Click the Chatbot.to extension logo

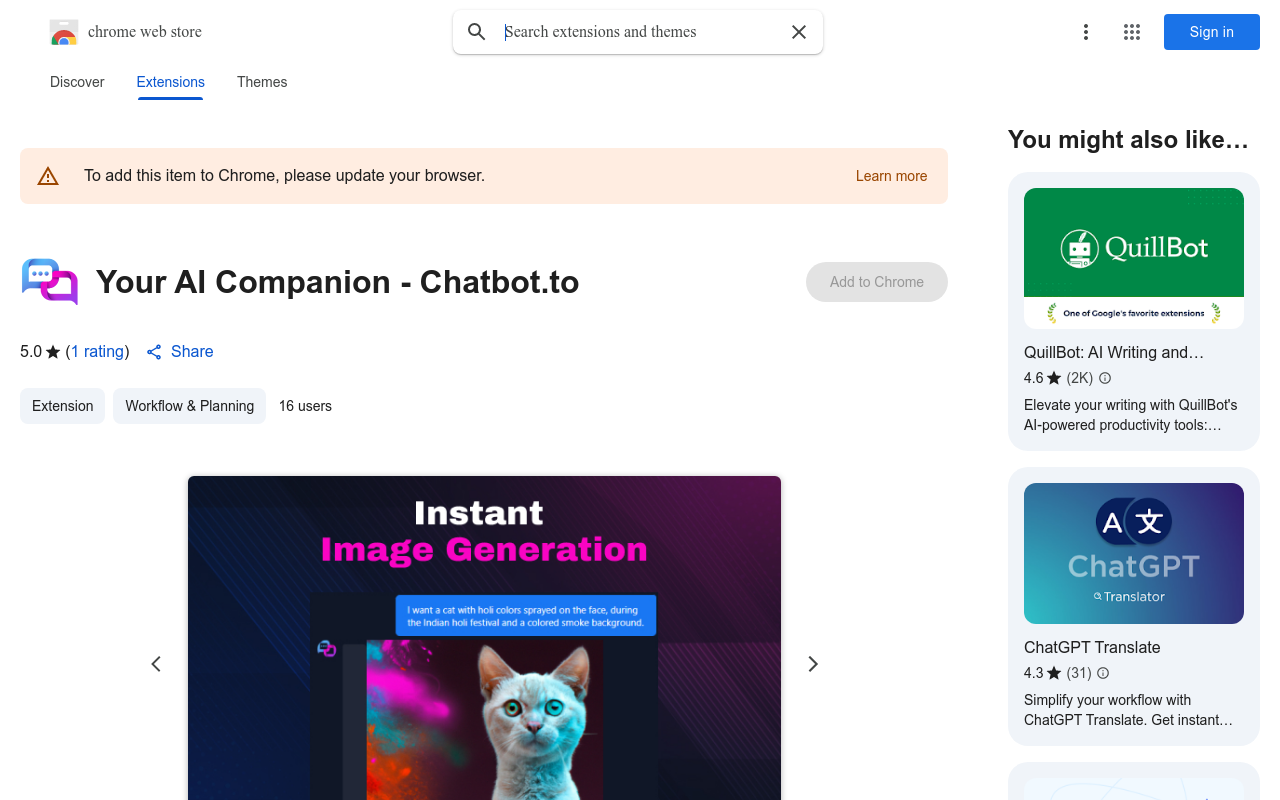coord(50,282)
